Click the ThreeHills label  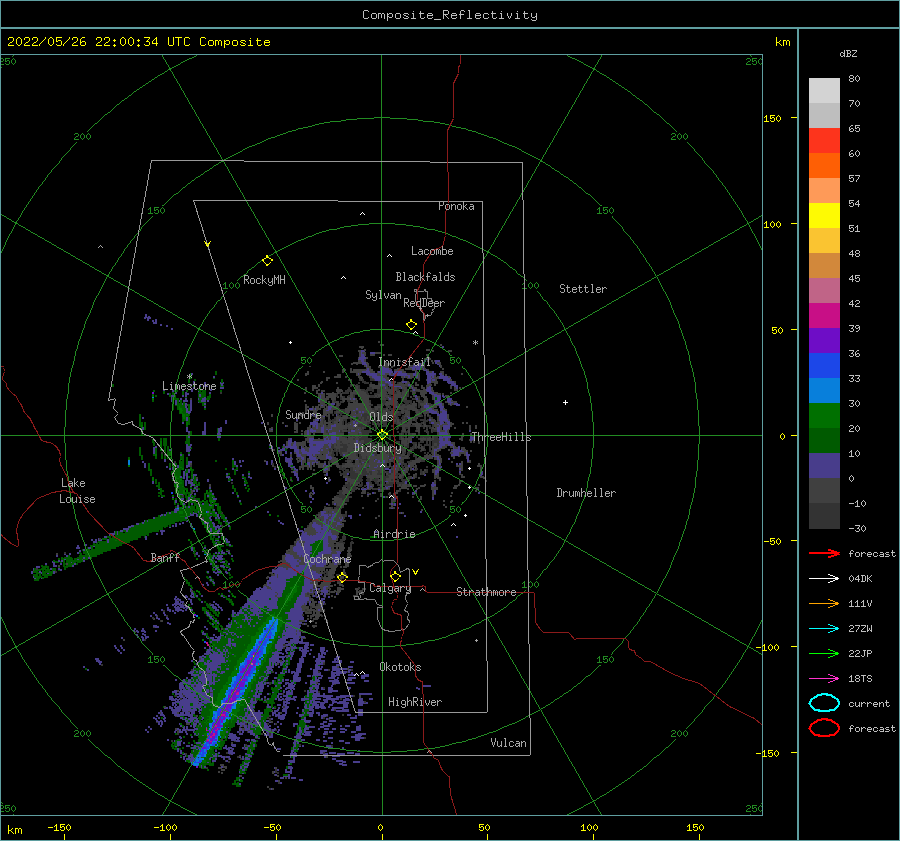pos(501,437)
